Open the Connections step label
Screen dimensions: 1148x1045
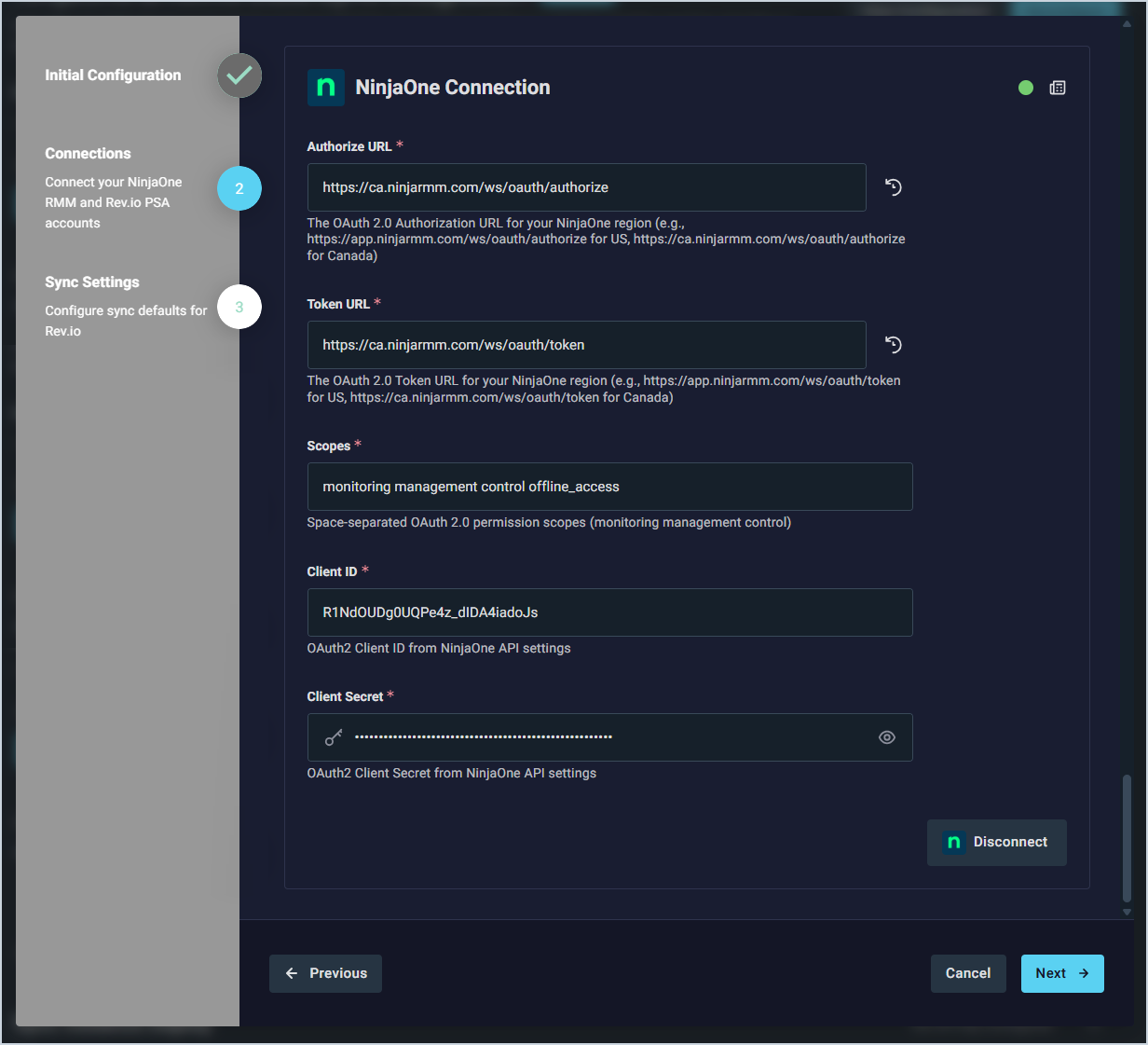click(x=89, y=154)
